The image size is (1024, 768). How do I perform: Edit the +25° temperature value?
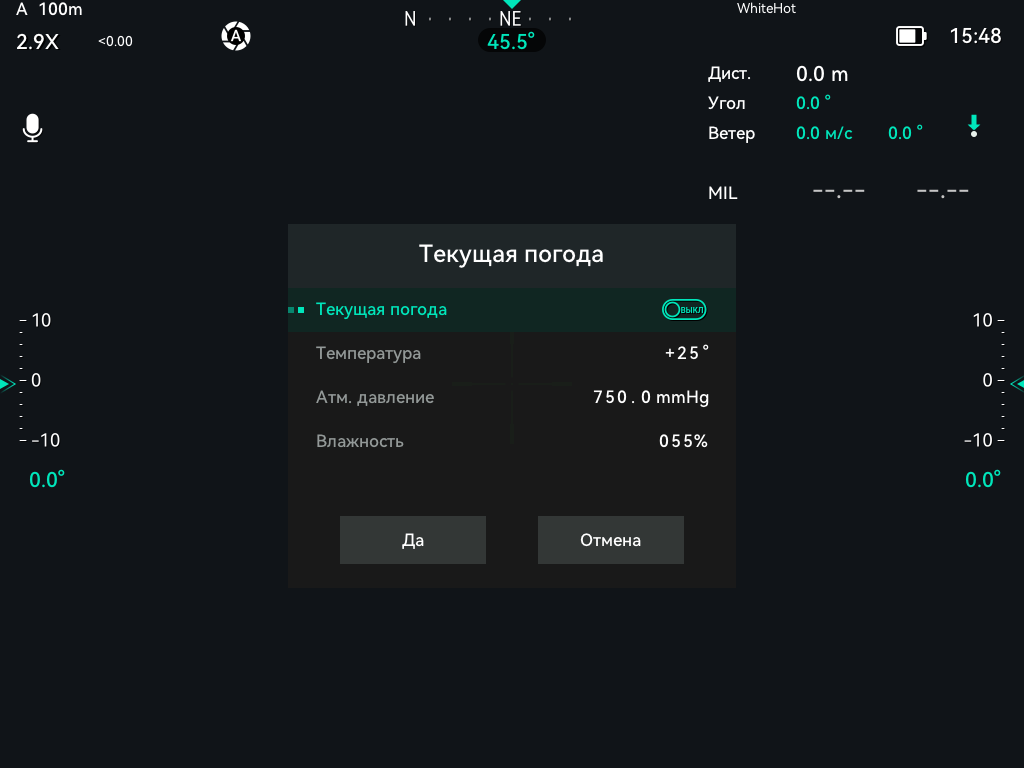(686, 353)
